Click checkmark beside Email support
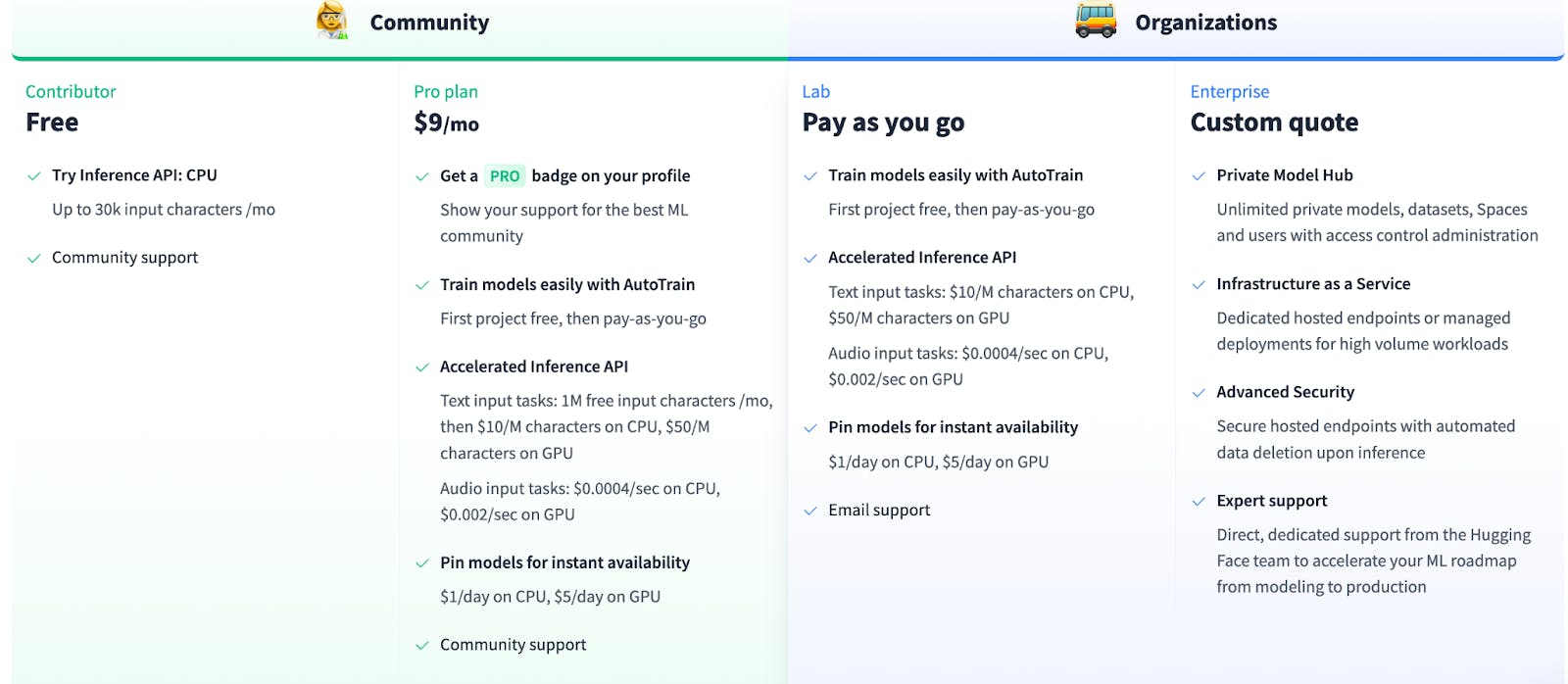Image resolution: width=1568 pixels, height=684 pixels. point(810,511)
